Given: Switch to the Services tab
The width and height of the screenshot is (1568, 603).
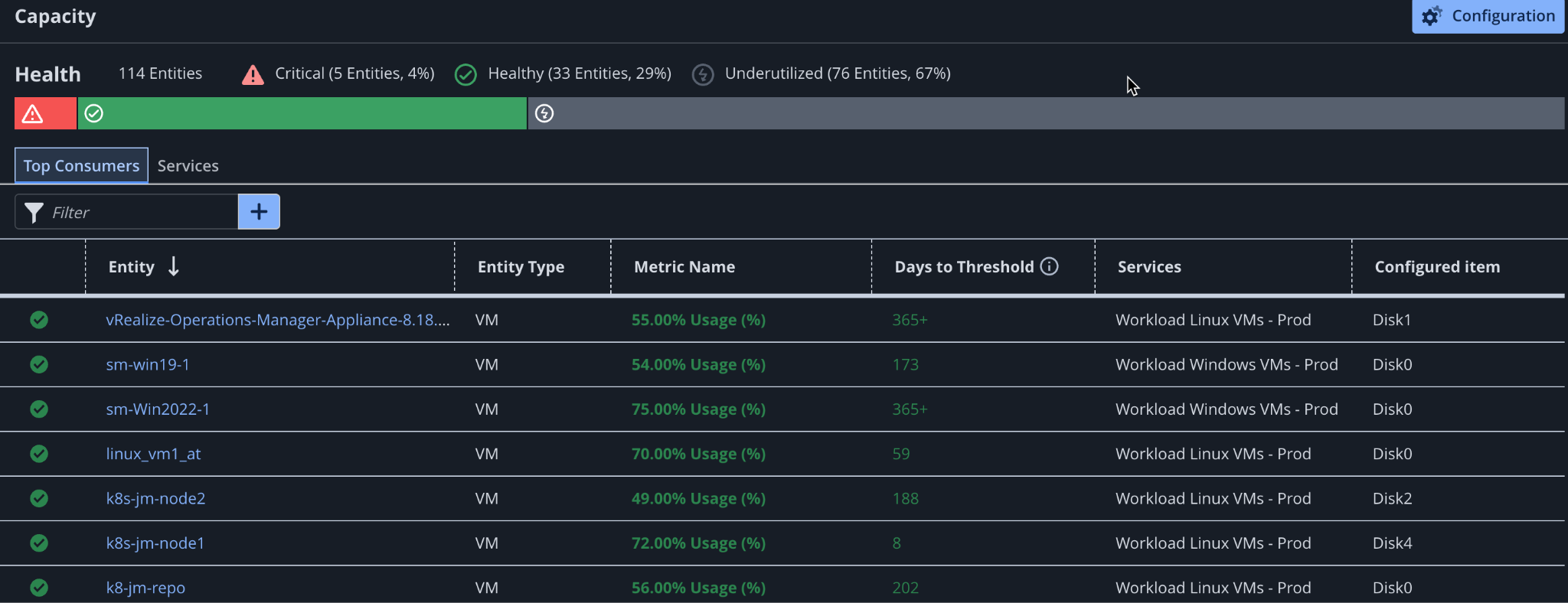Looking at the screenshot, I should click(x=188, y=166).
